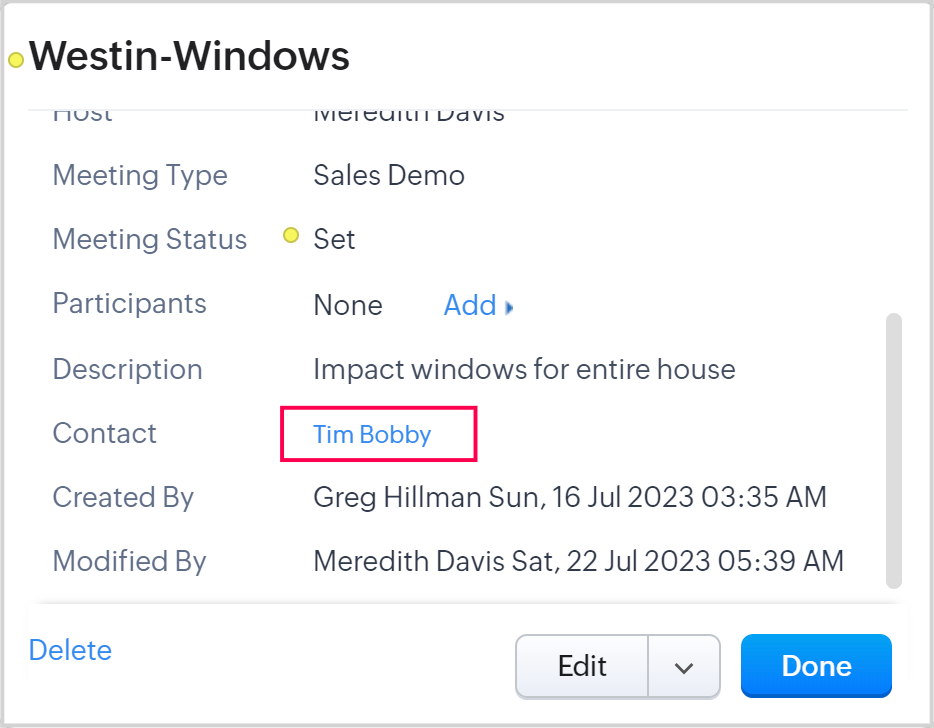Click the small arrow beside Add
This screenshot has height=728, width=934.
point(510,307)
